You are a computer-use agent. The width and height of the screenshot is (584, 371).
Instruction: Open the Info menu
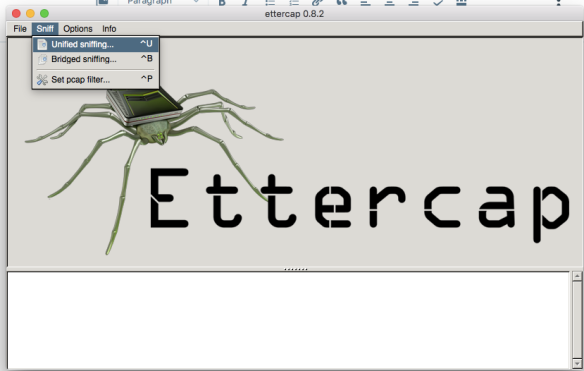109,29
